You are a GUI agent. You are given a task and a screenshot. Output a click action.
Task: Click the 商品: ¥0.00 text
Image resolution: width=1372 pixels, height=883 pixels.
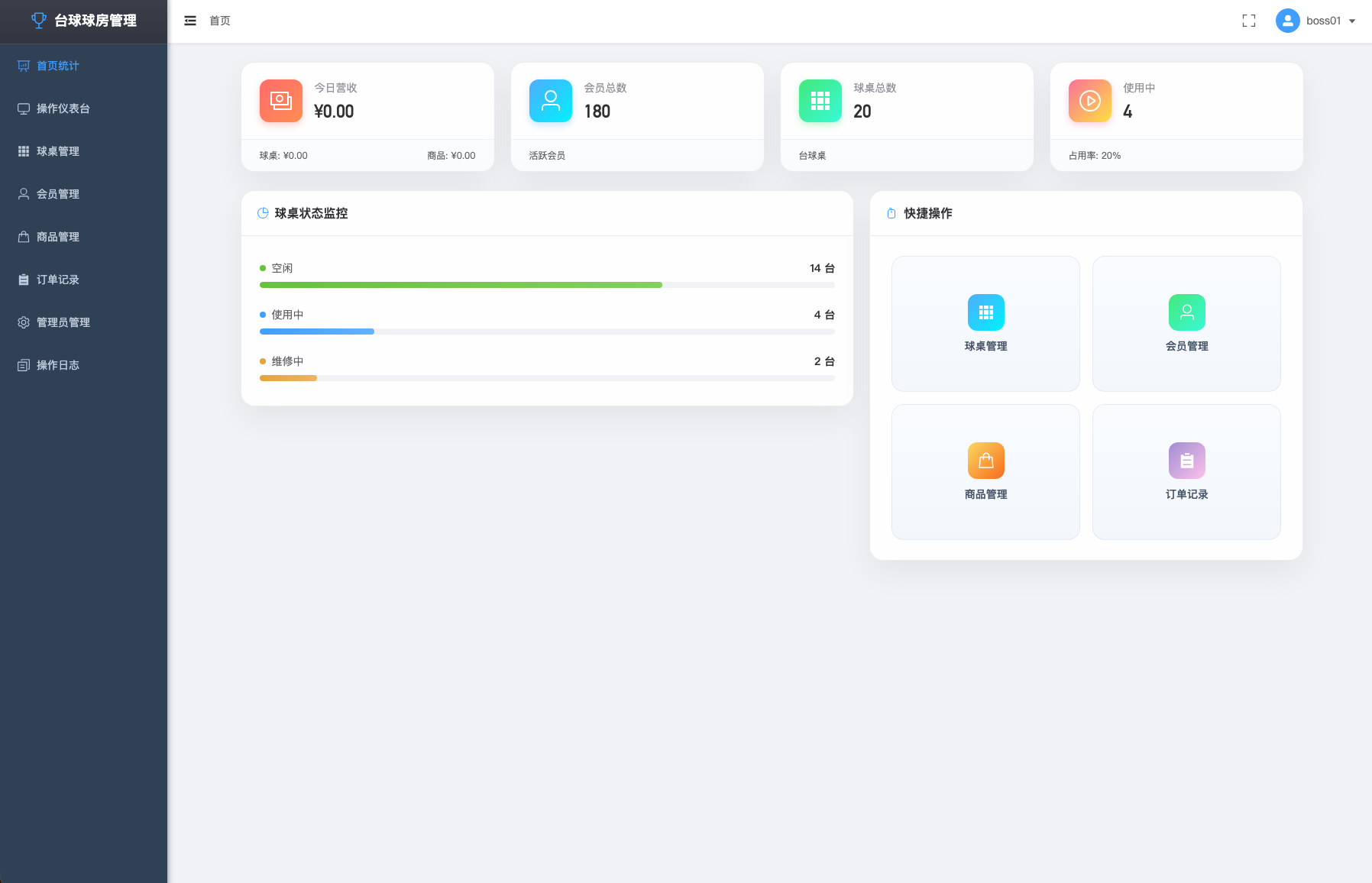tap(451, 156)
